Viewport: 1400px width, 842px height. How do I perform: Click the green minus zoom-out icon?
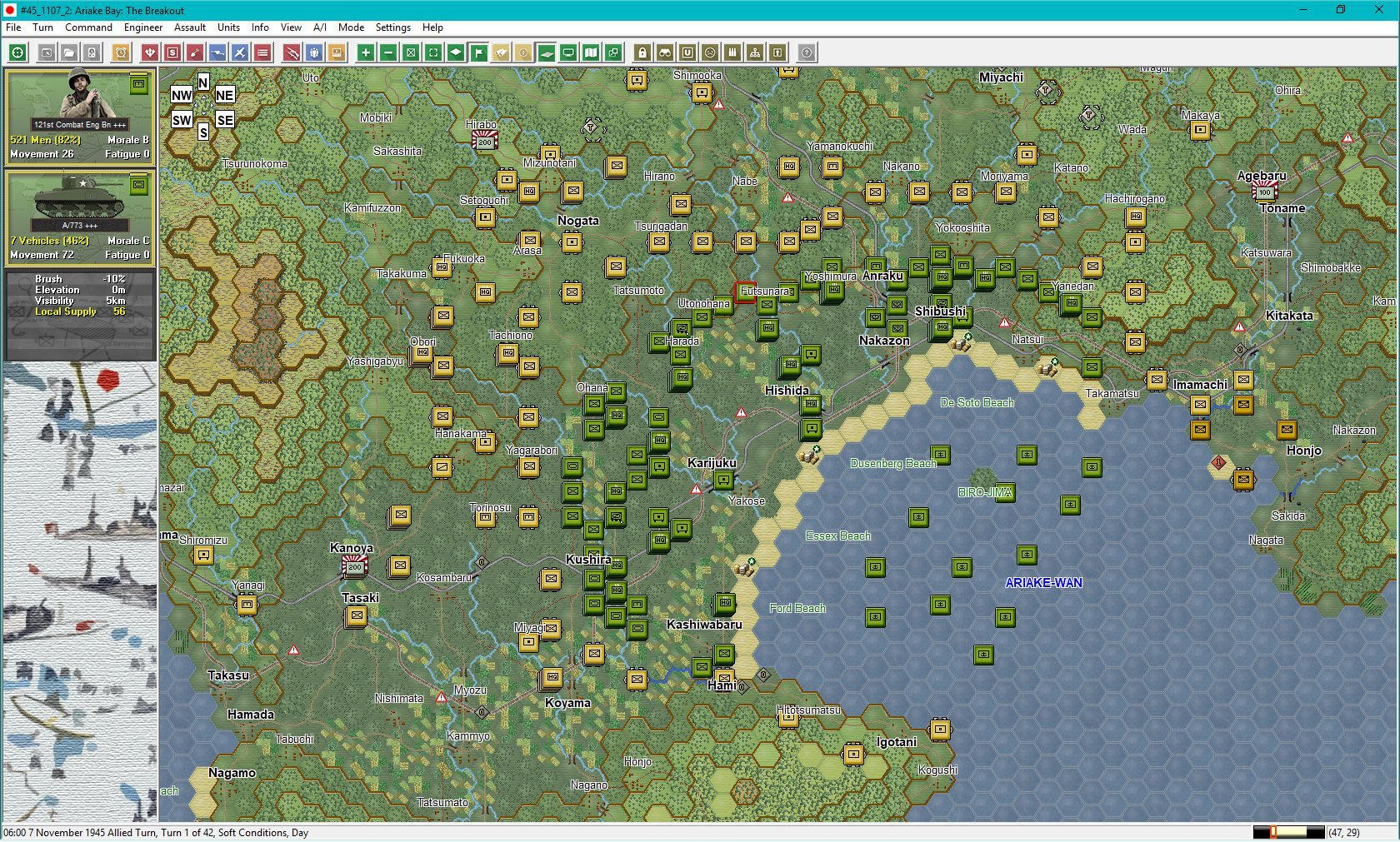[388, 53]
